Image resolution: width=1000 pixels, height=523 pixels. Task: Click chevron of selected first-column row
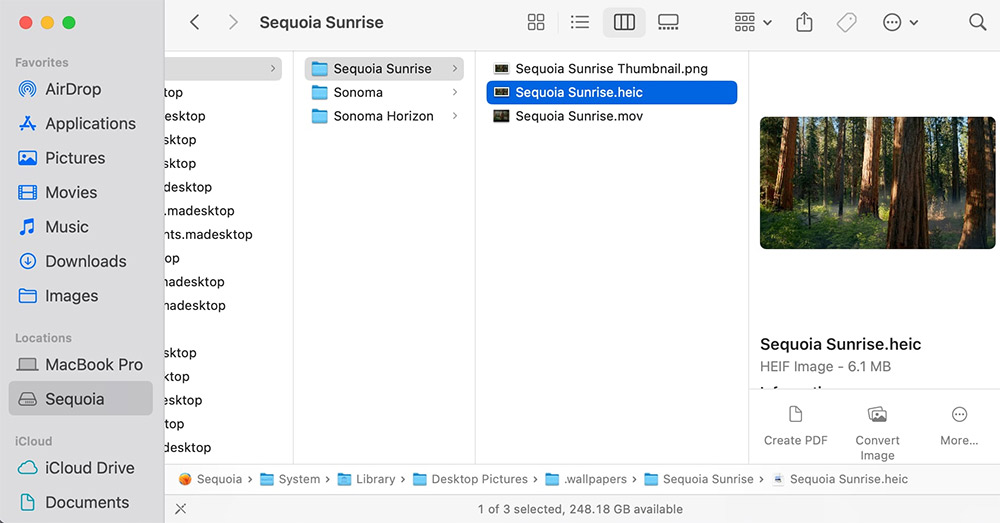click(273, 68)
